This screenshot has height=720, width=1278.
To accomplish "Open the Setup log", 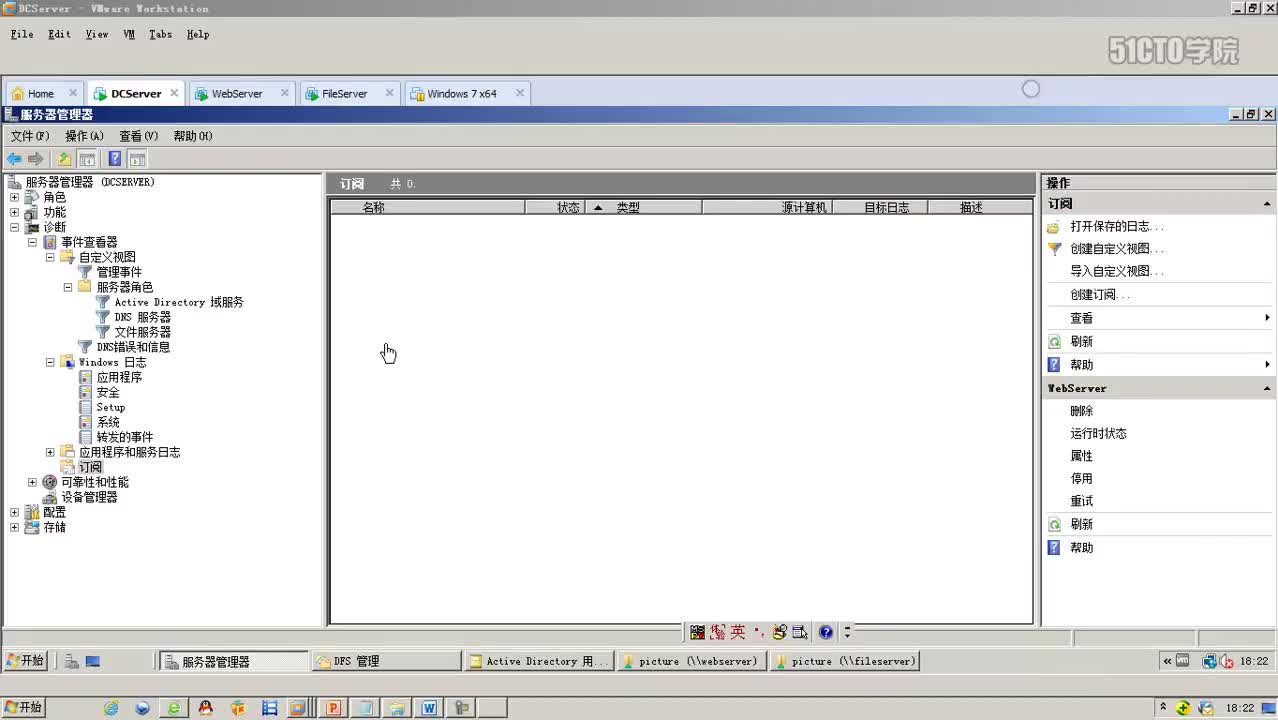I will pyautogui.click(x=111, y=407).
